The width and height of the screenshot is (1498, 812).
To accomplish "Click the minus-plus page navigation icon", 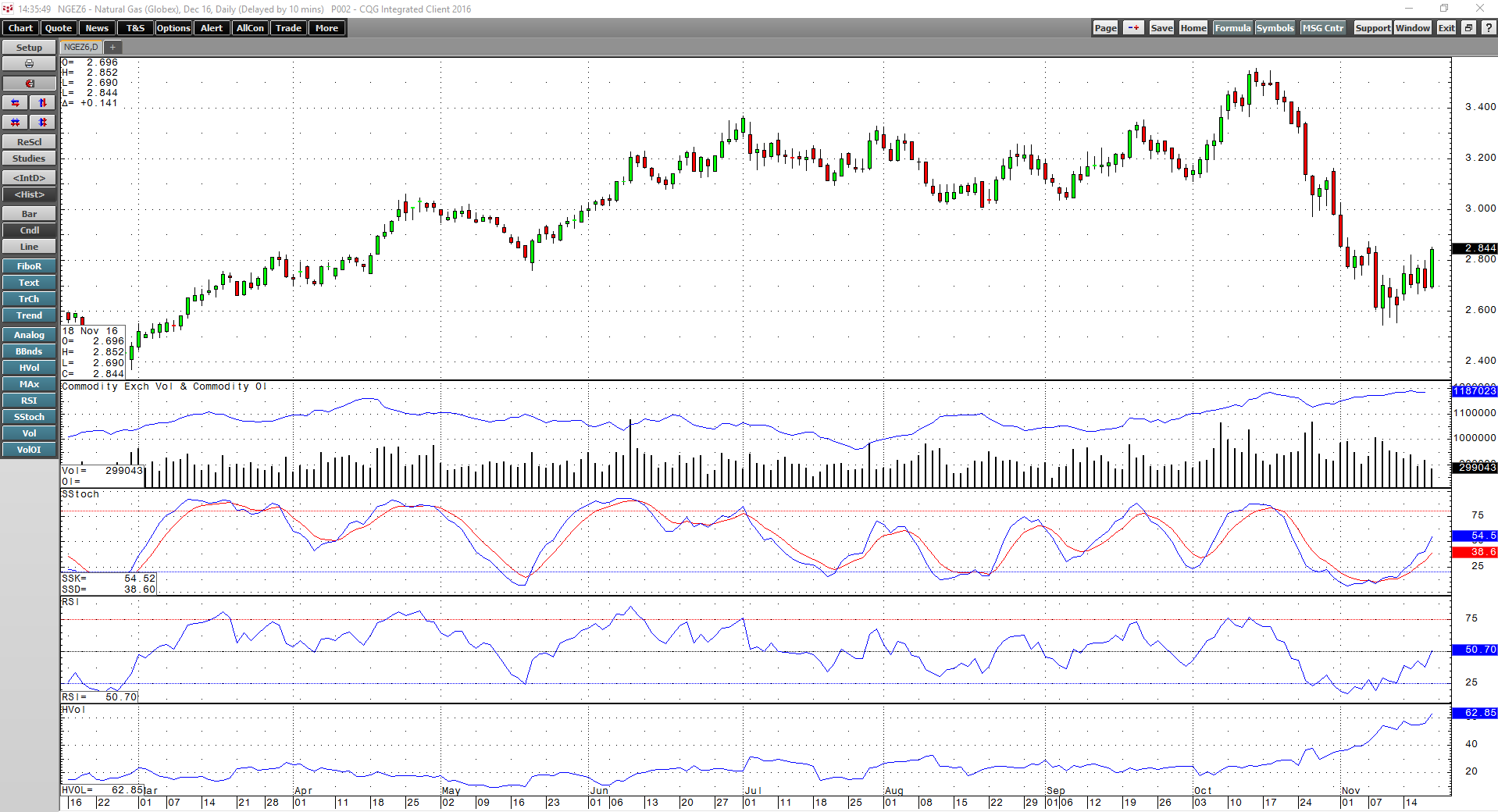I will tap(1133, 28).
